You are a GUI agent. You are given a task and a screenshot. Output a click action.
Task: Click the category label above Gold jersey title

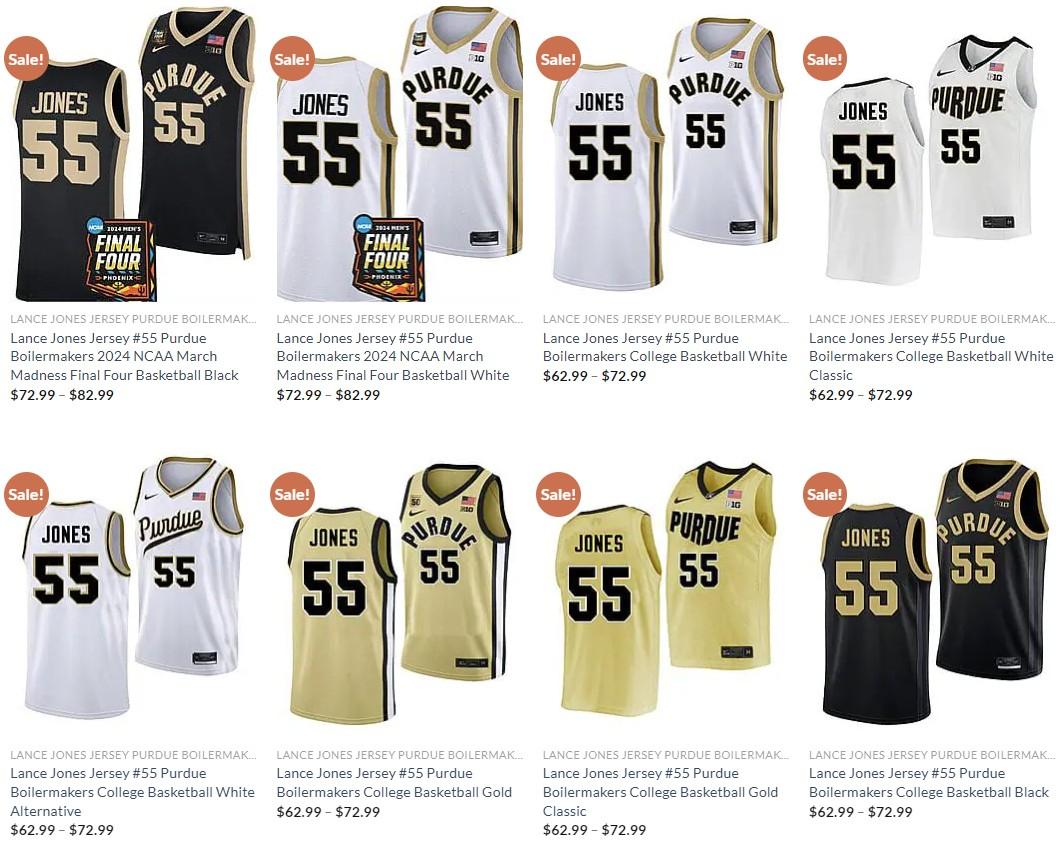point(399,754)
